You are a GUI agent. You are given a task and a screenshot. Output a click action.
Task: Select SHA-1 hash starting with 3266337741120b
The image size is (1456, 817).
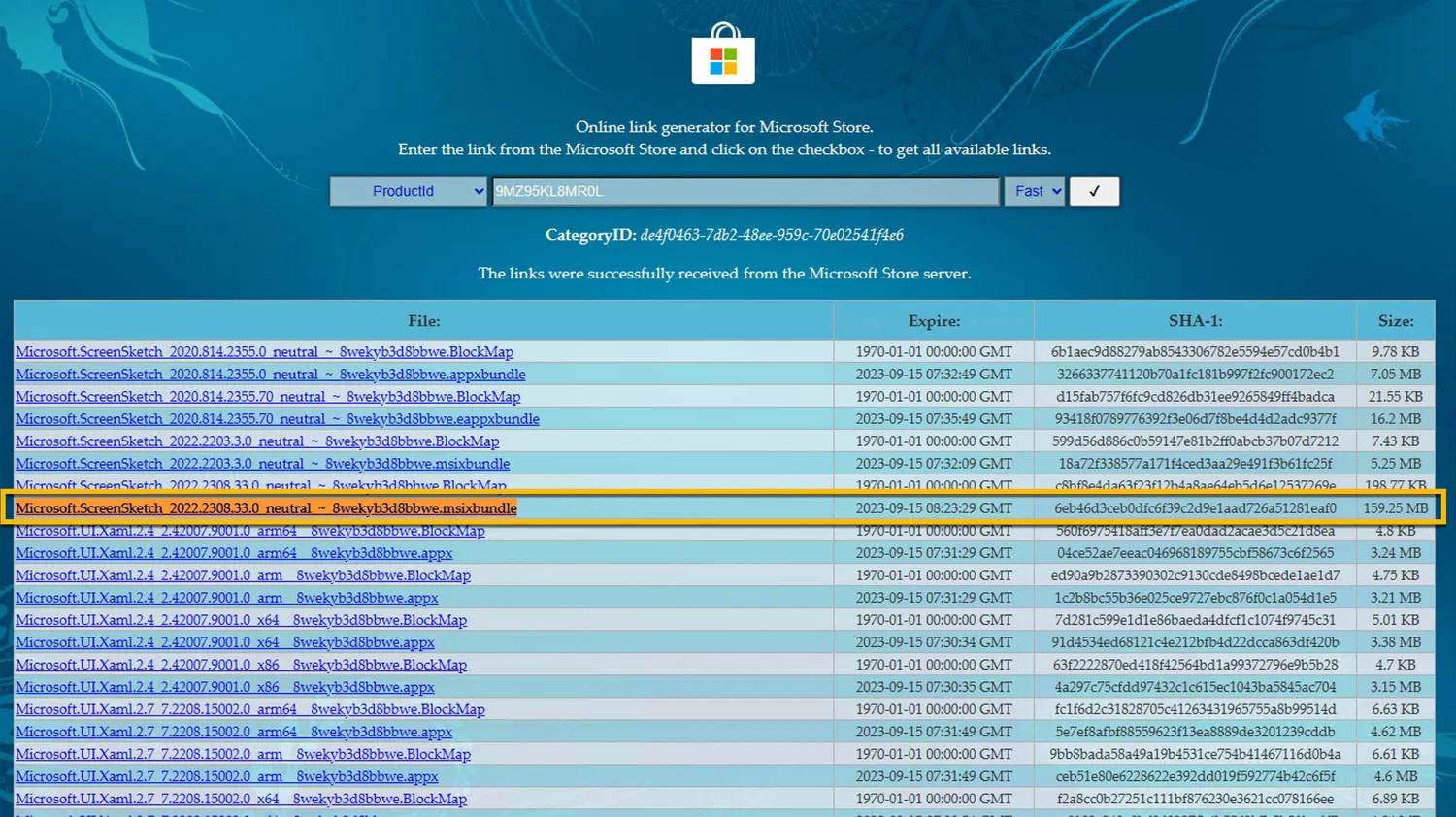coord(1195,375)
